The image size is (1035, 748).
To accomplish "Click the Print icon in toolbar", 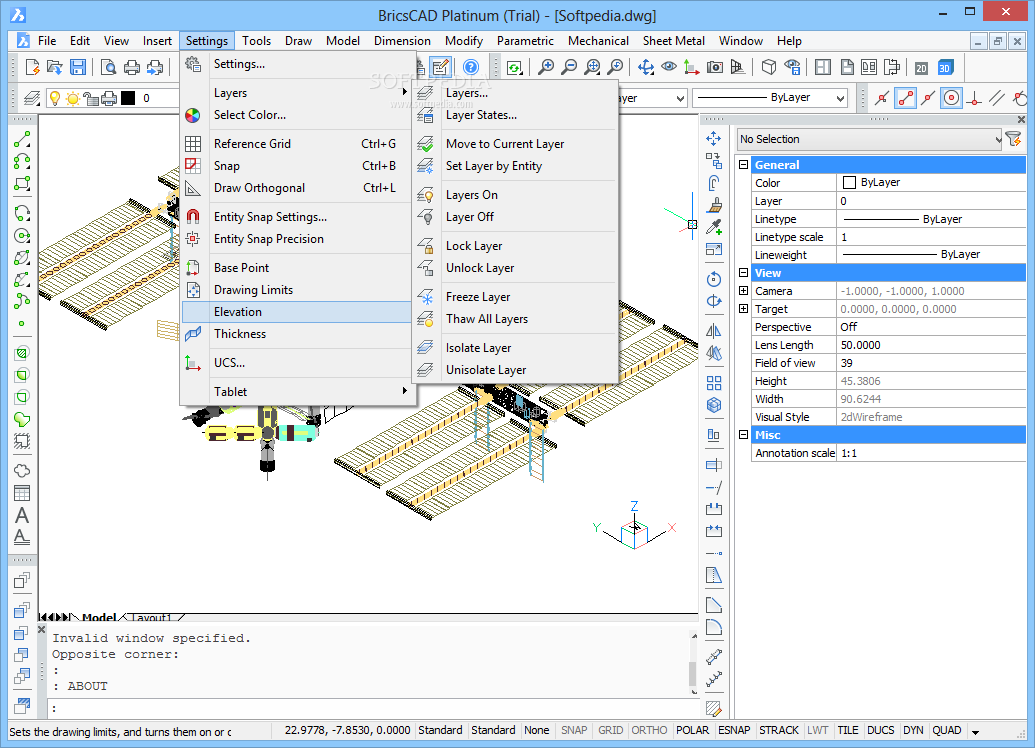I will point(132,67).
